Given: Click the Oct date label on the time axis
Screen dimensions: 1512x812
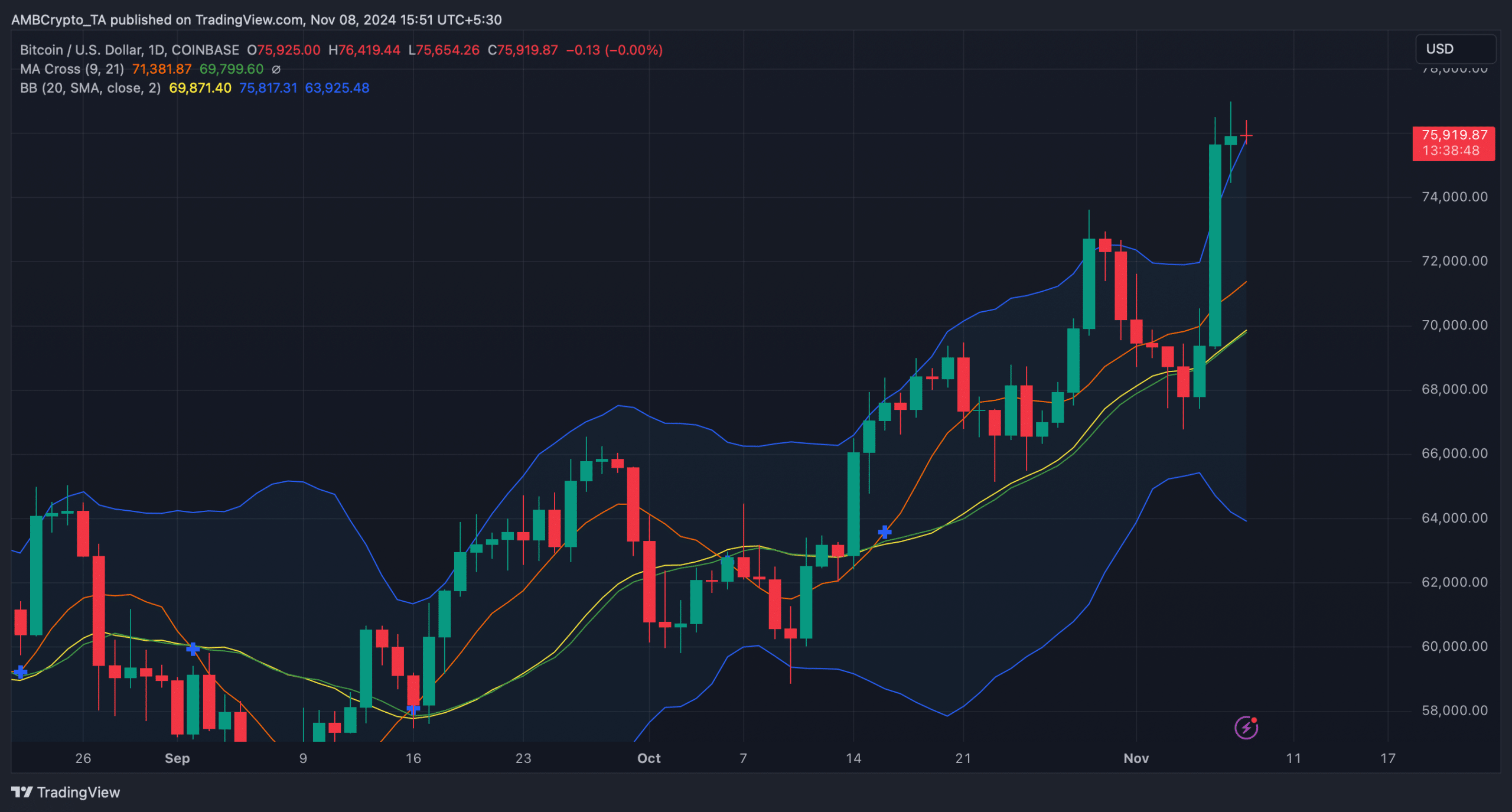Looking at the screenshot, I should pos(649,759).
